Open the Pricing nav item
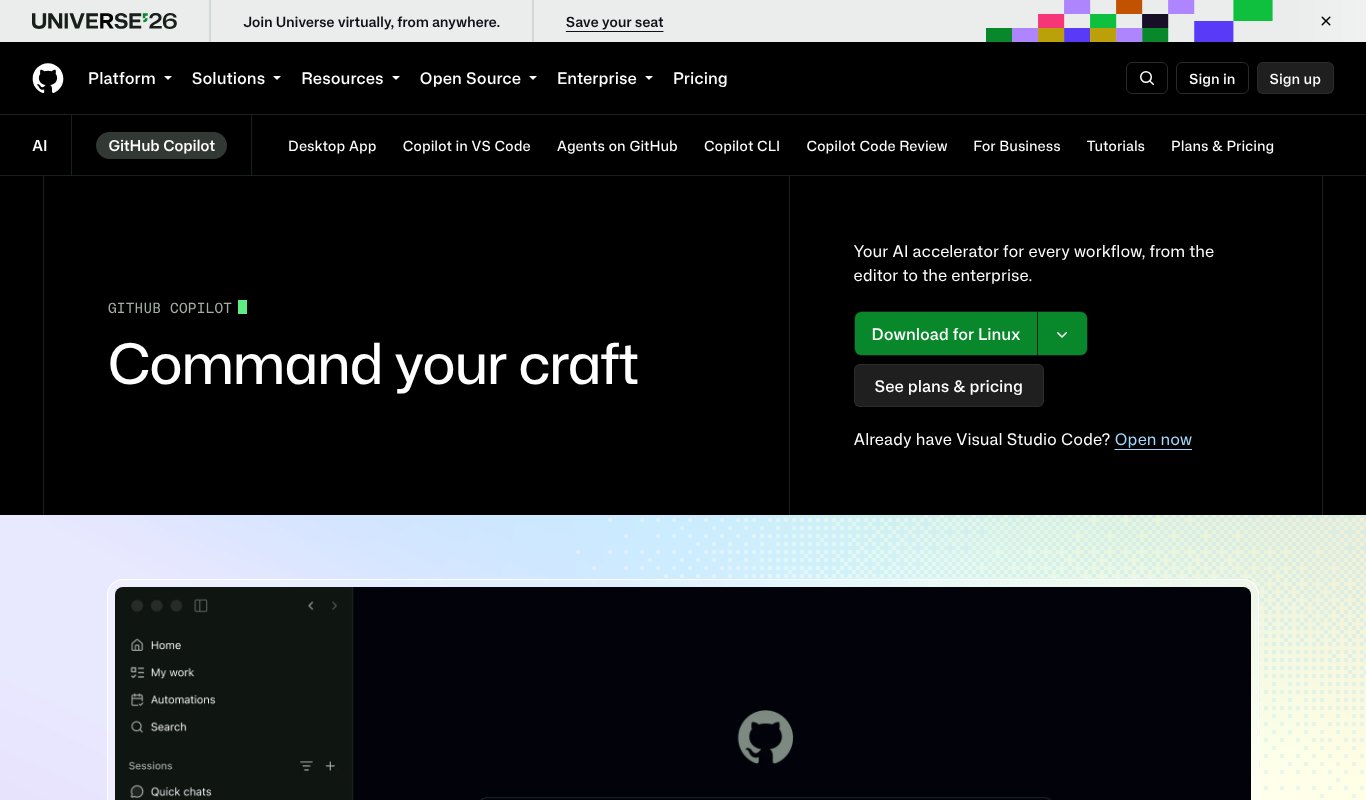Image resolution: width=1366 pixels, height=800 pixels. coord(700,78)
